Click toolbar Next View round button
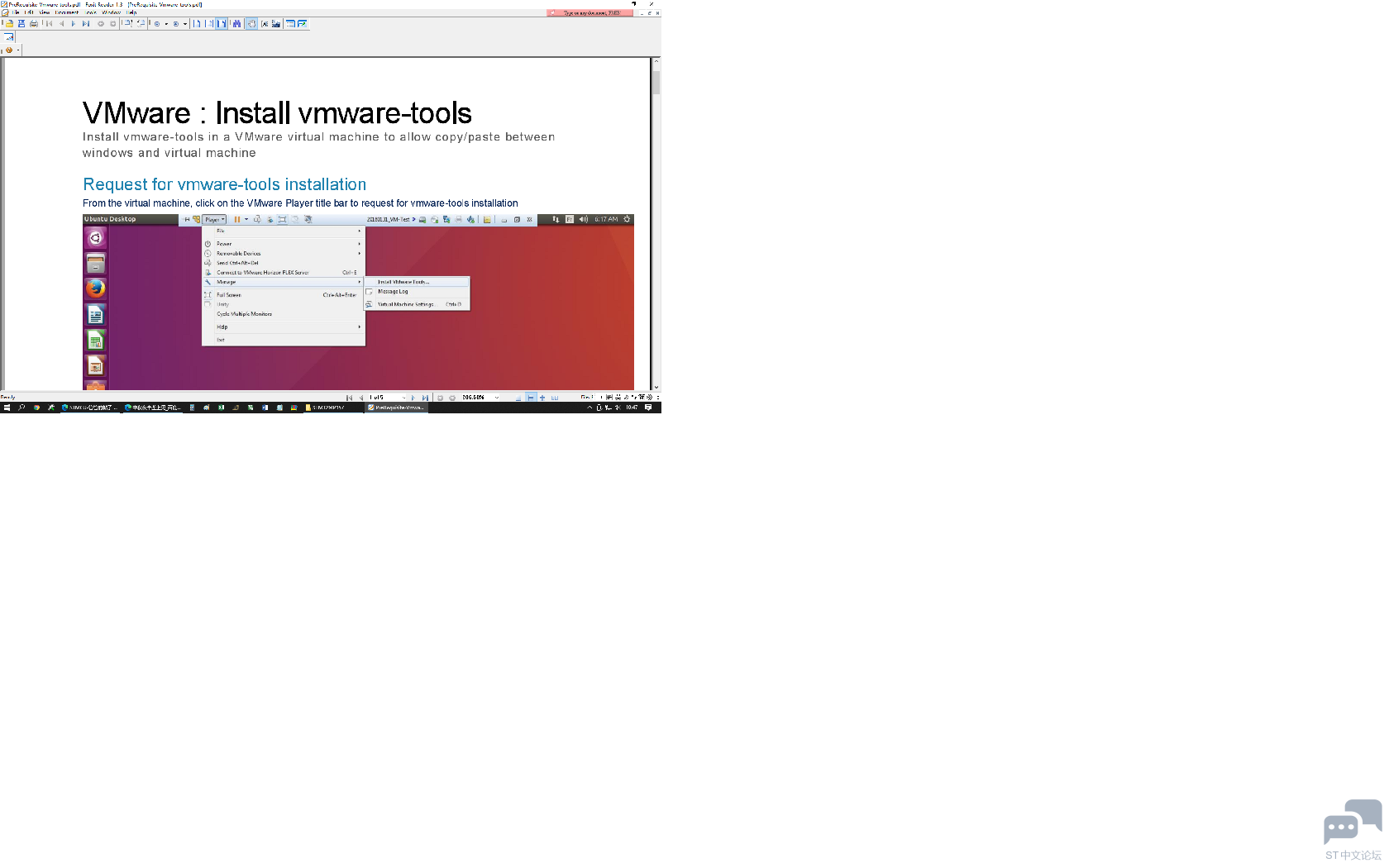1389x868 pixels. click(113, 24)
